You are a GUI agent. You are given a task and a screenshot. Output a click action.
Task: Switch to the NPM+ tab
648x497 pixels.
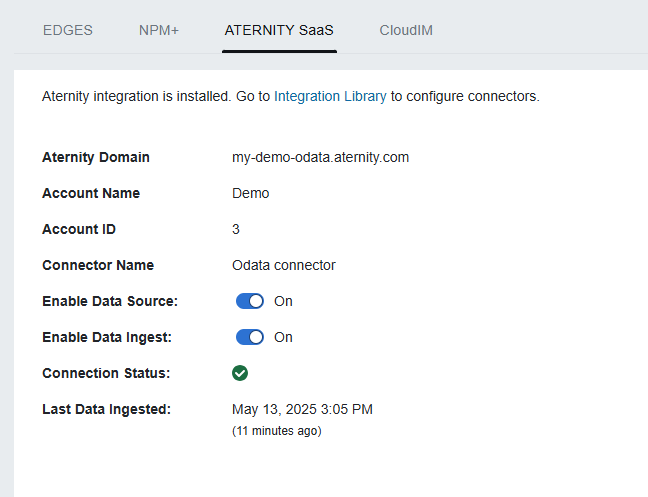point(158,30)
